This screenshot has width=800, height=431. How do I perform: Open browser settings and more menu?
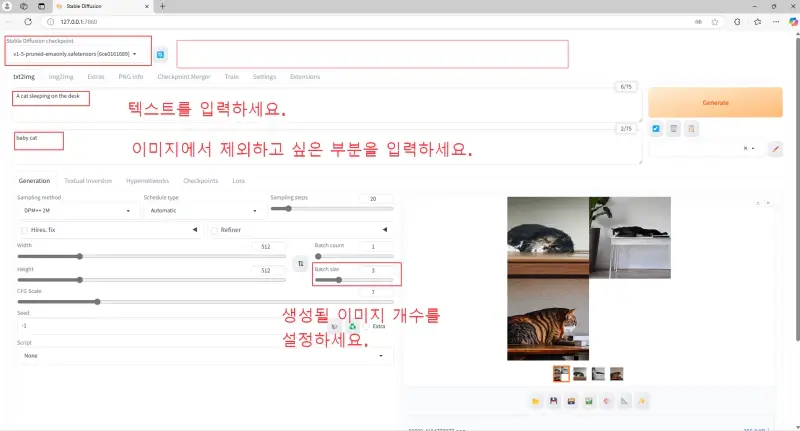click(x=776, y=22)
